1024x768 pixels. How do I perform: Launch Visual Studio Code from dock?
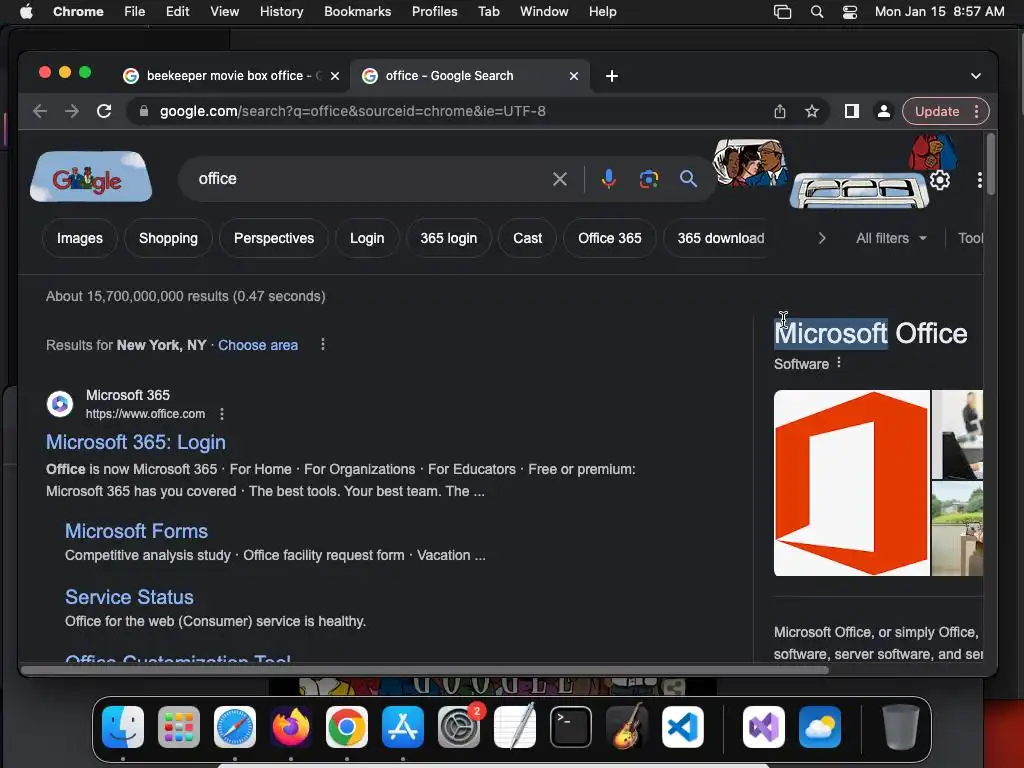pyautogui.click(x=683, y=727)
